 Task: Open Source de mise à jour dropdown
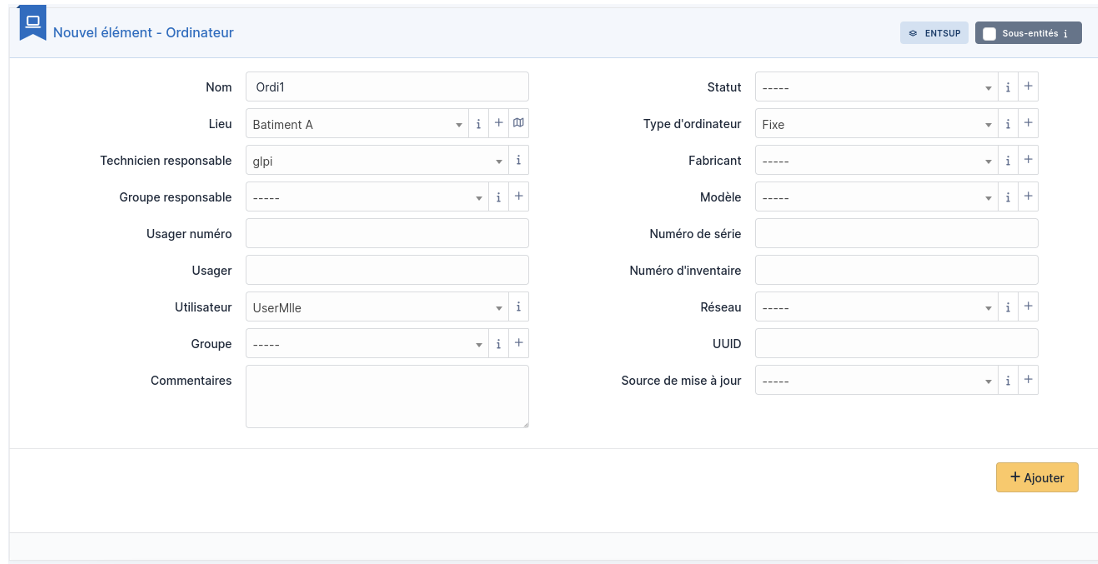pos(875,380)
